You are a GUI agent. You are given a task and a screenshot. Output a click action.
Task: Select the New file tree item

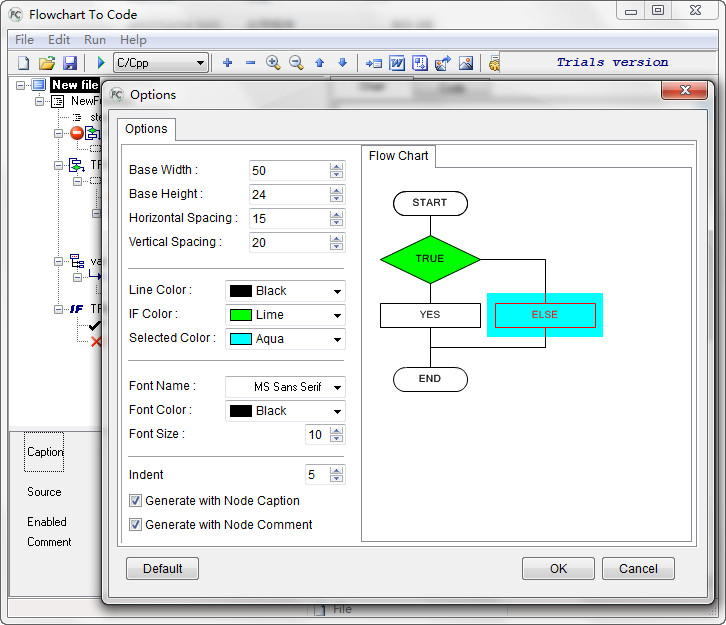point(75,85)
